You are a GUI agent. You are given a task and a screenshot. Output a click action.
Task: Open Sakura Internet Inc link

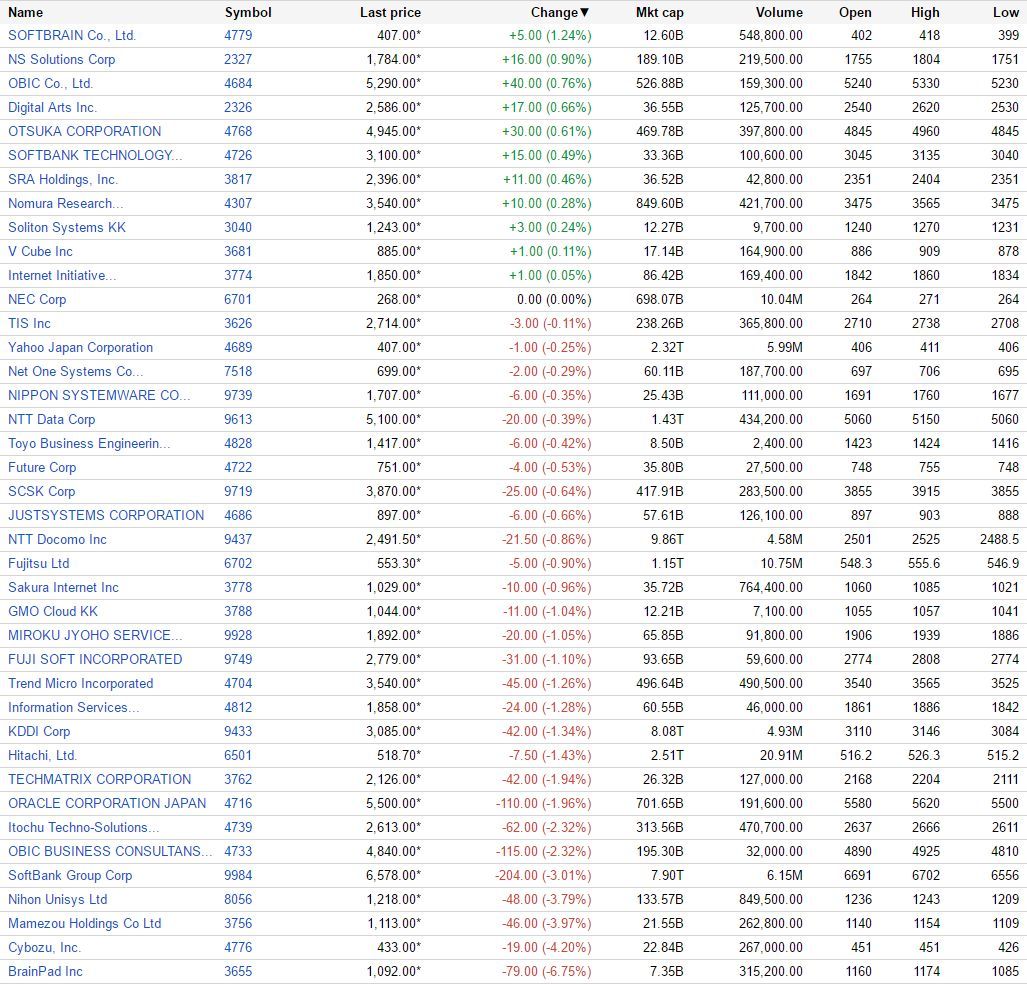tap(64, 588)
